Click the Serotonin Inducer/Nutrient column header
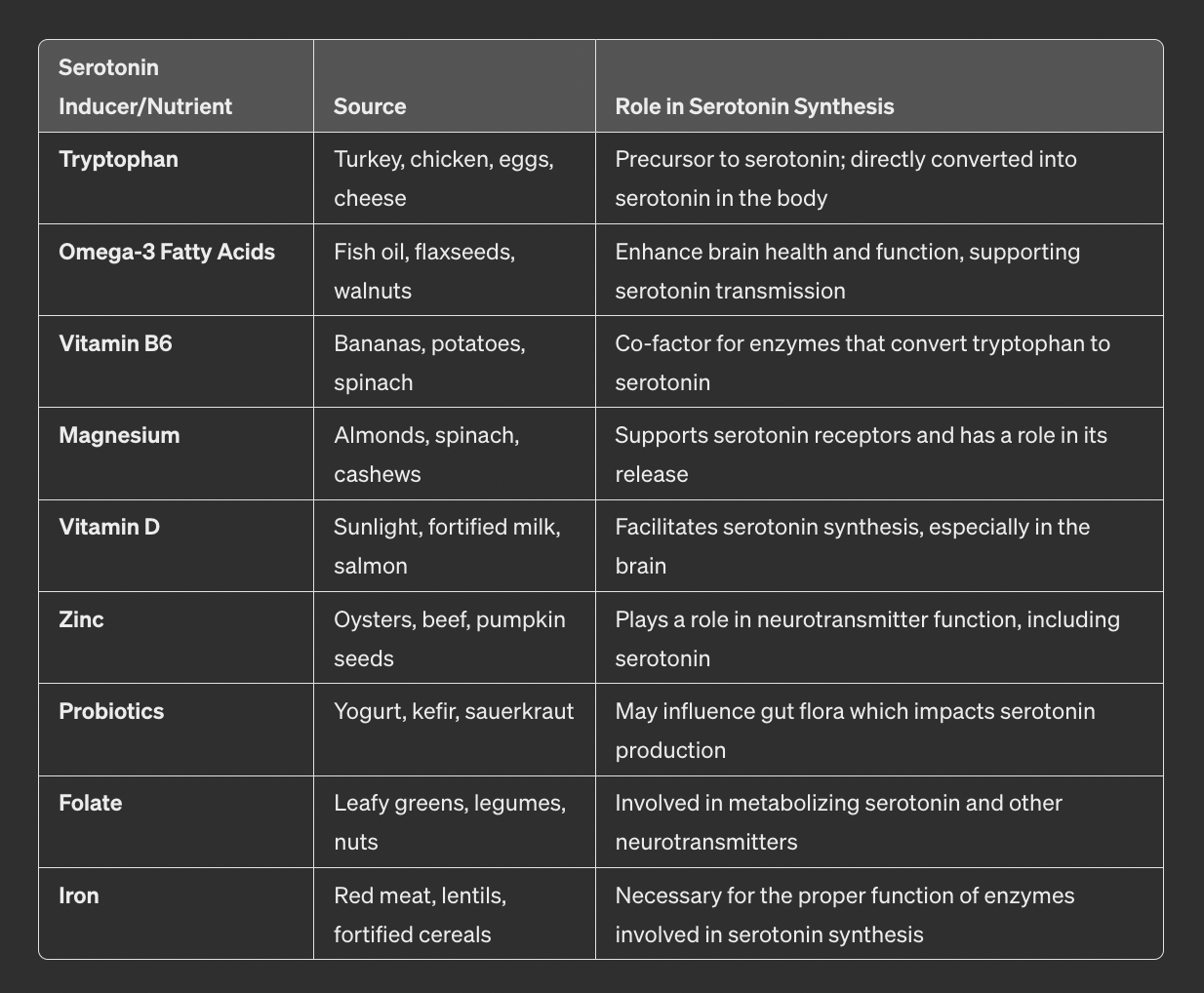Viewport: 1204px width, 993px height. tap(145, 87)
